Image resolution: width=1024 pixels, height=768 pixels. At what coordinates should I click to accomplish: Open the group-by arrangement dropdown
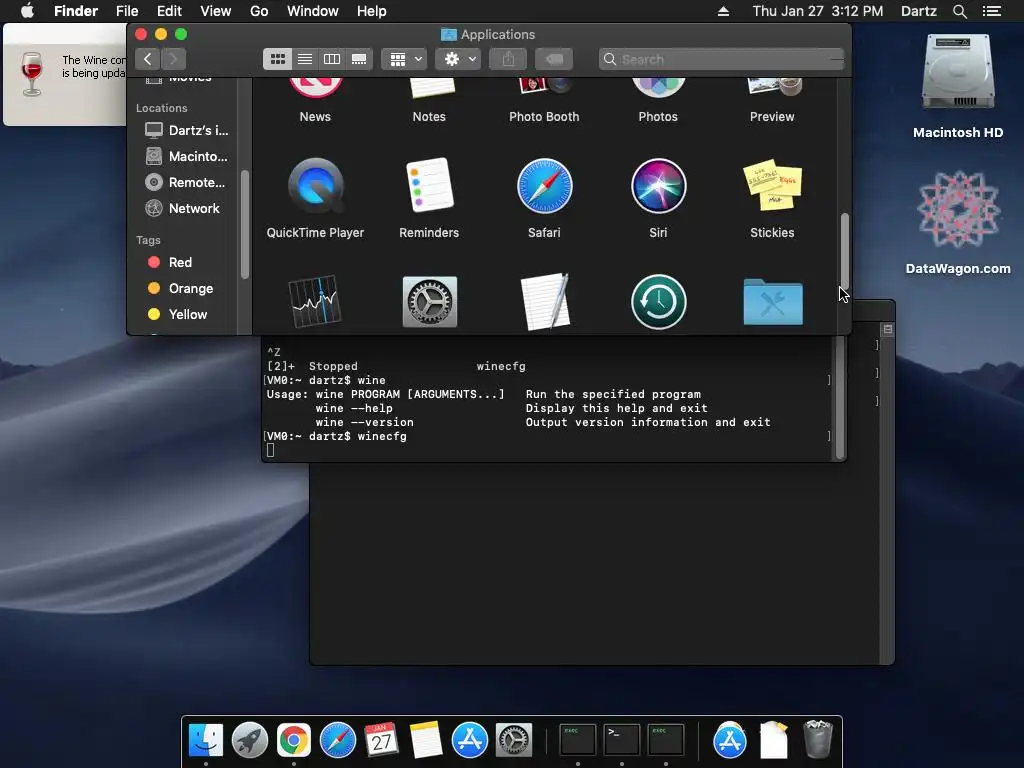(404, 59)
